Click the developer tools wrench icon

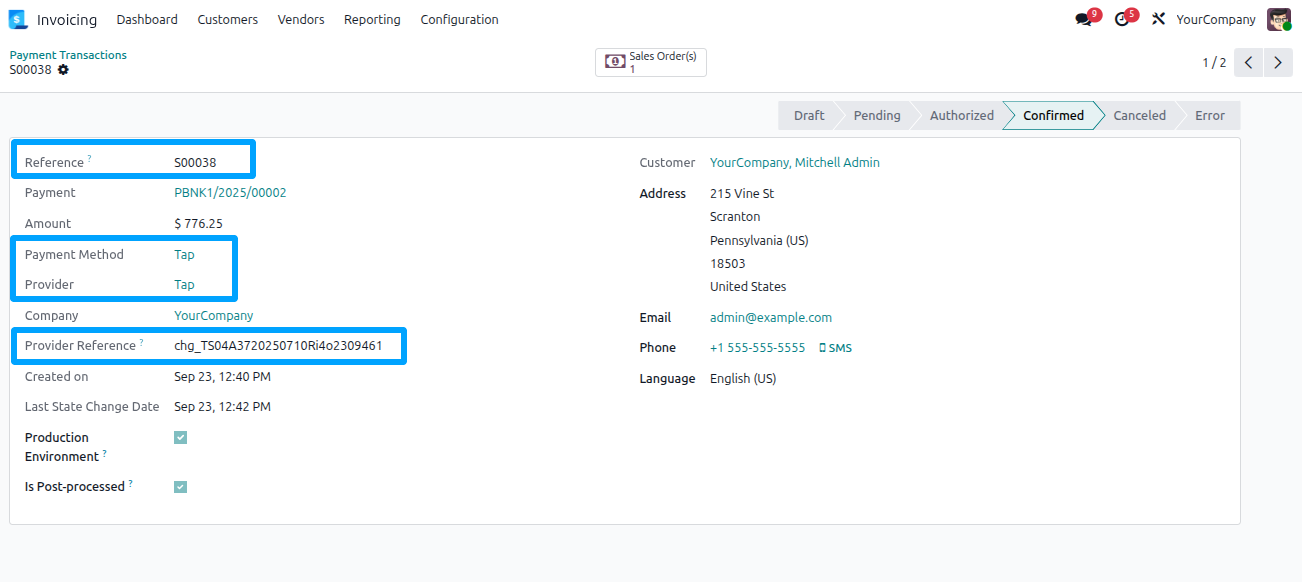pos(1159,19)
